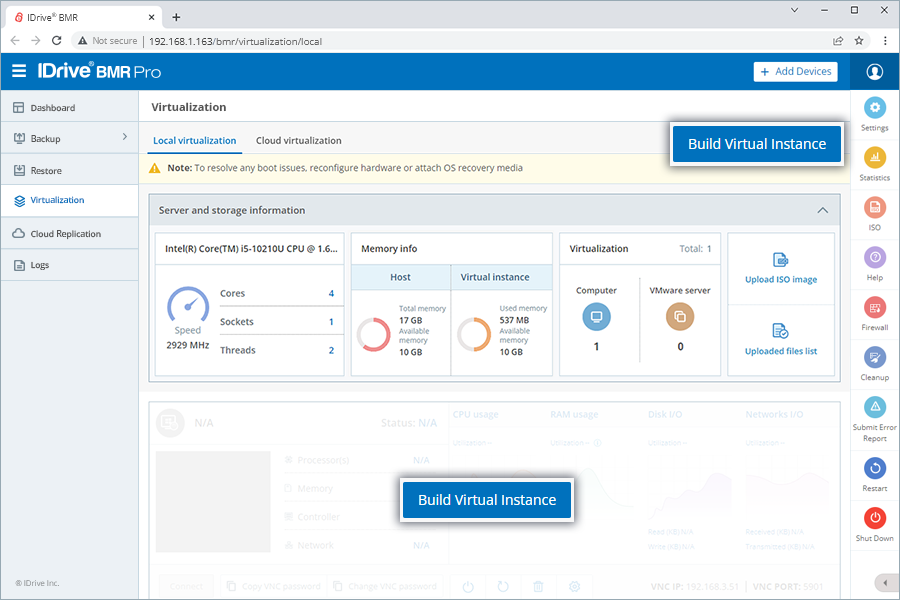The image size is (900, 600).
Task: Open the Uploaded files list icon
Action: pos(781,331)
